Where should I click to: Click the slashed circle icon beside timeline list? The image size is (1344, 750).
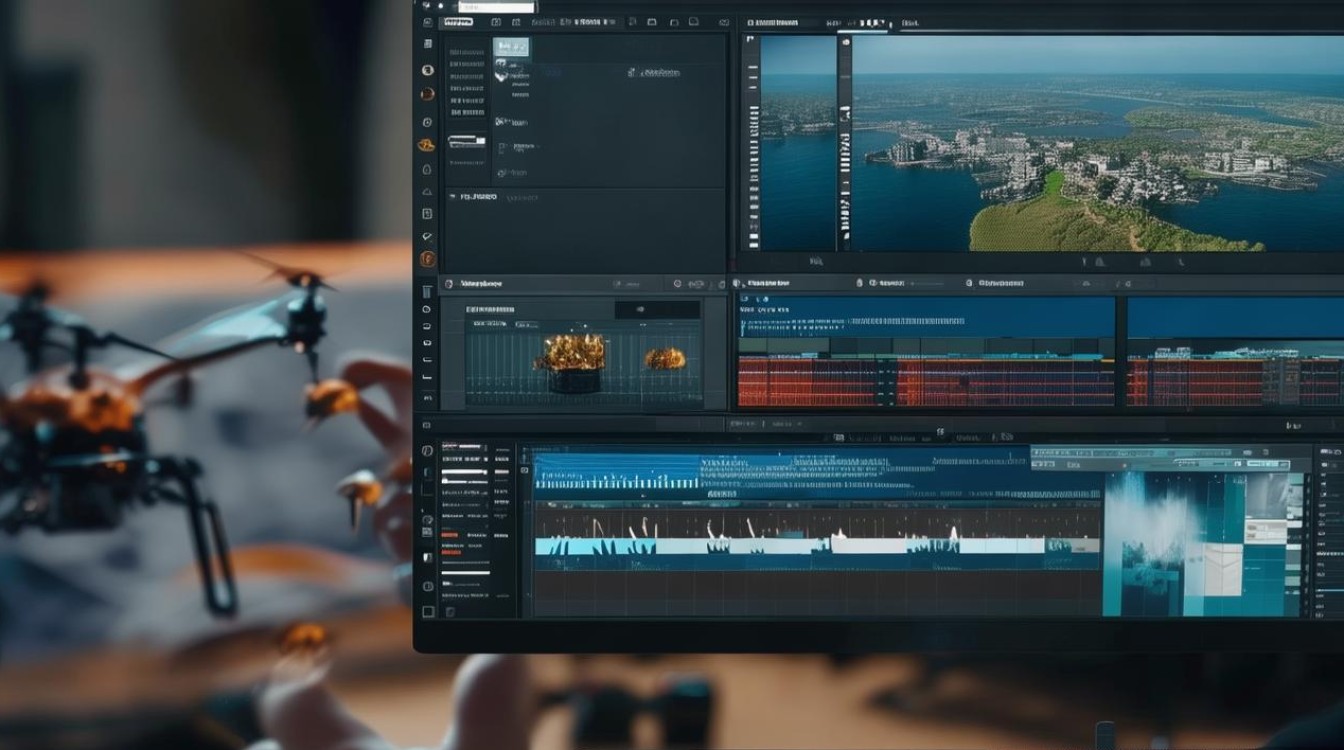pos(427,450)
